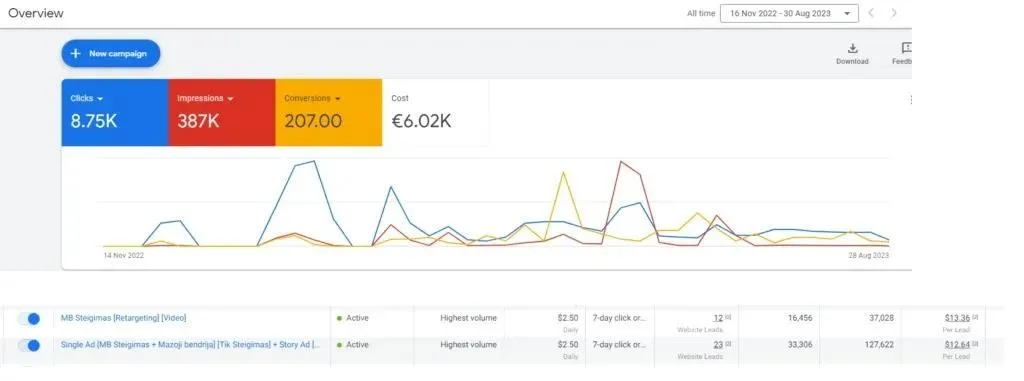Click info icon beside 23 website leads
This screenshot has width=1024, height=381.
728,344
